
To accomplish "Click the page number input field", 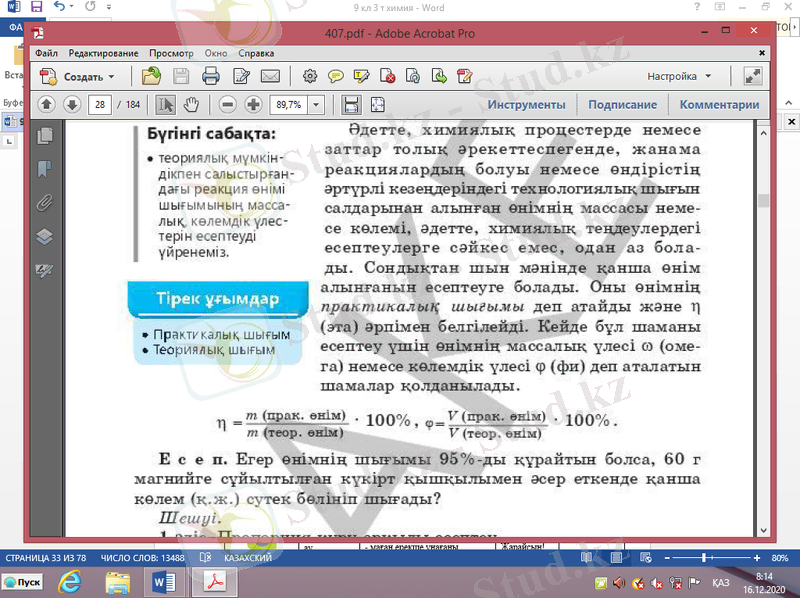I will 100,104.
